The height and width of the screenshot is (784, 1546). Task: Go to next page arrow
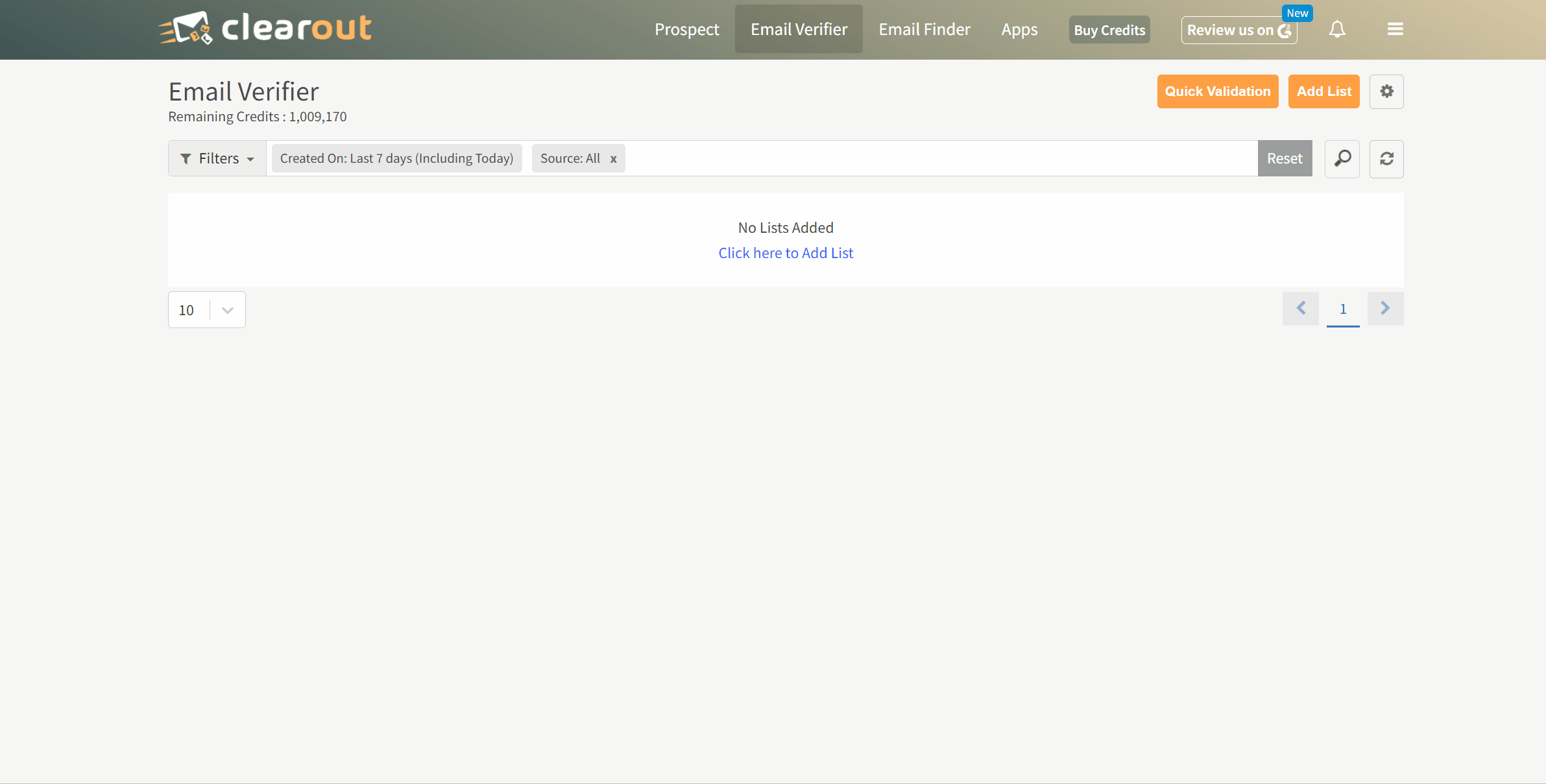[1385, 309]
